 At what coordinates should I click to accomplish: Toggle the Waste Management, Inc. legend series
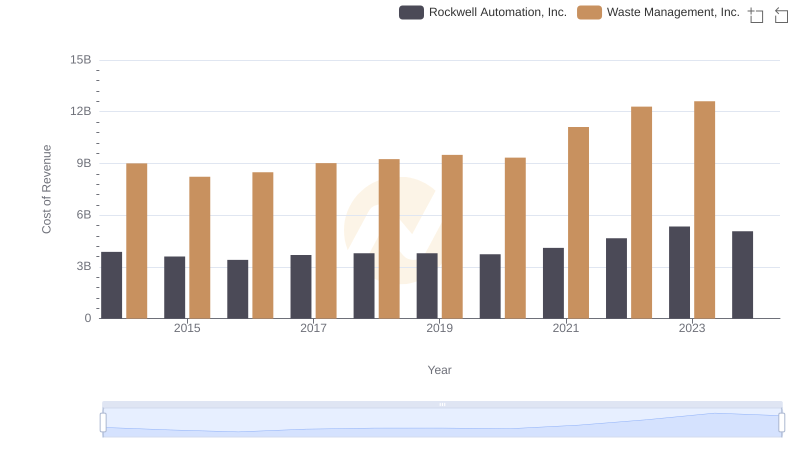tap(658, 12)
